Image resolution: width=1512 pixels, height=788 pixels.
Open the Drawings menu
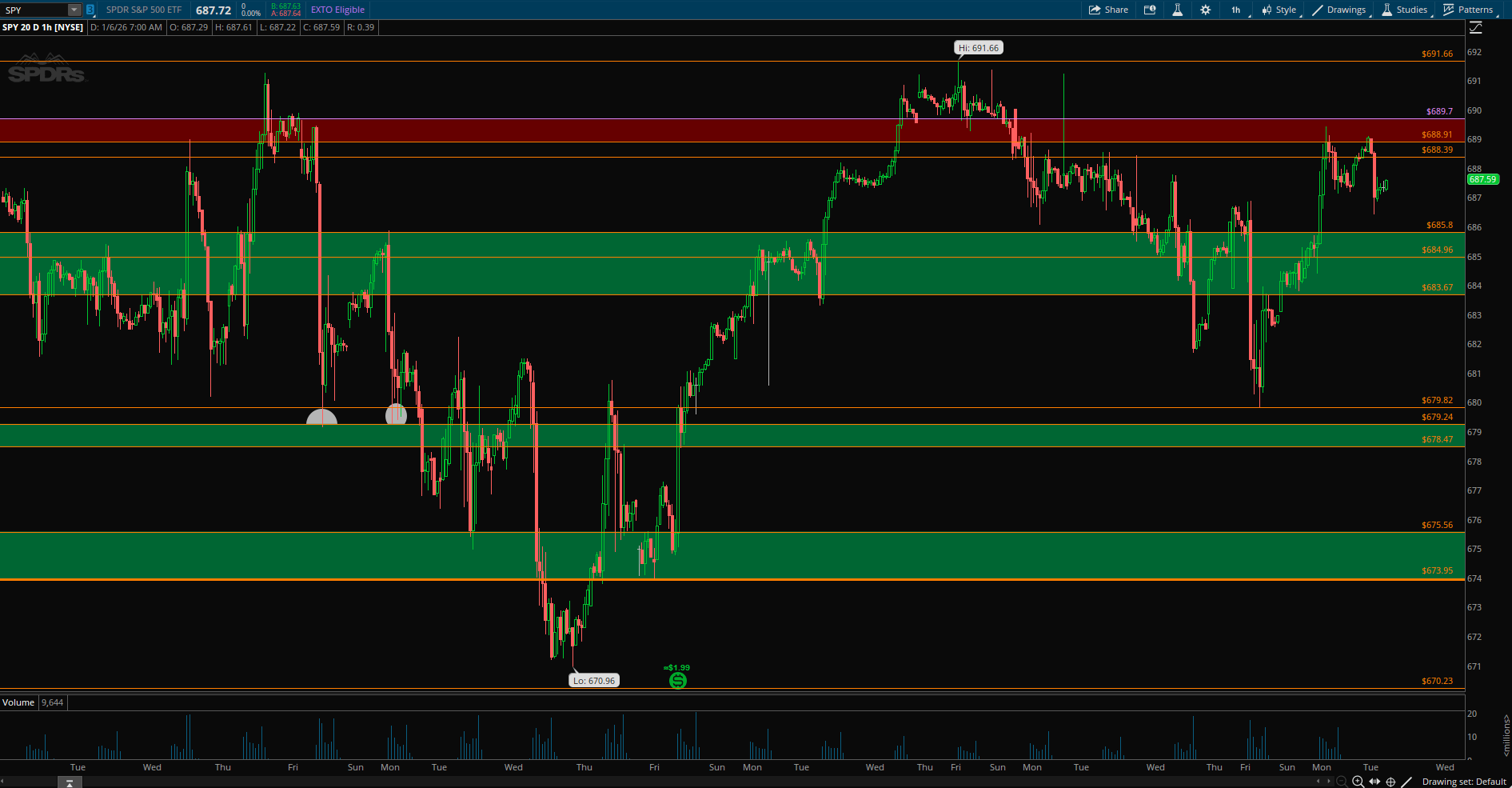coord(1339,10)
